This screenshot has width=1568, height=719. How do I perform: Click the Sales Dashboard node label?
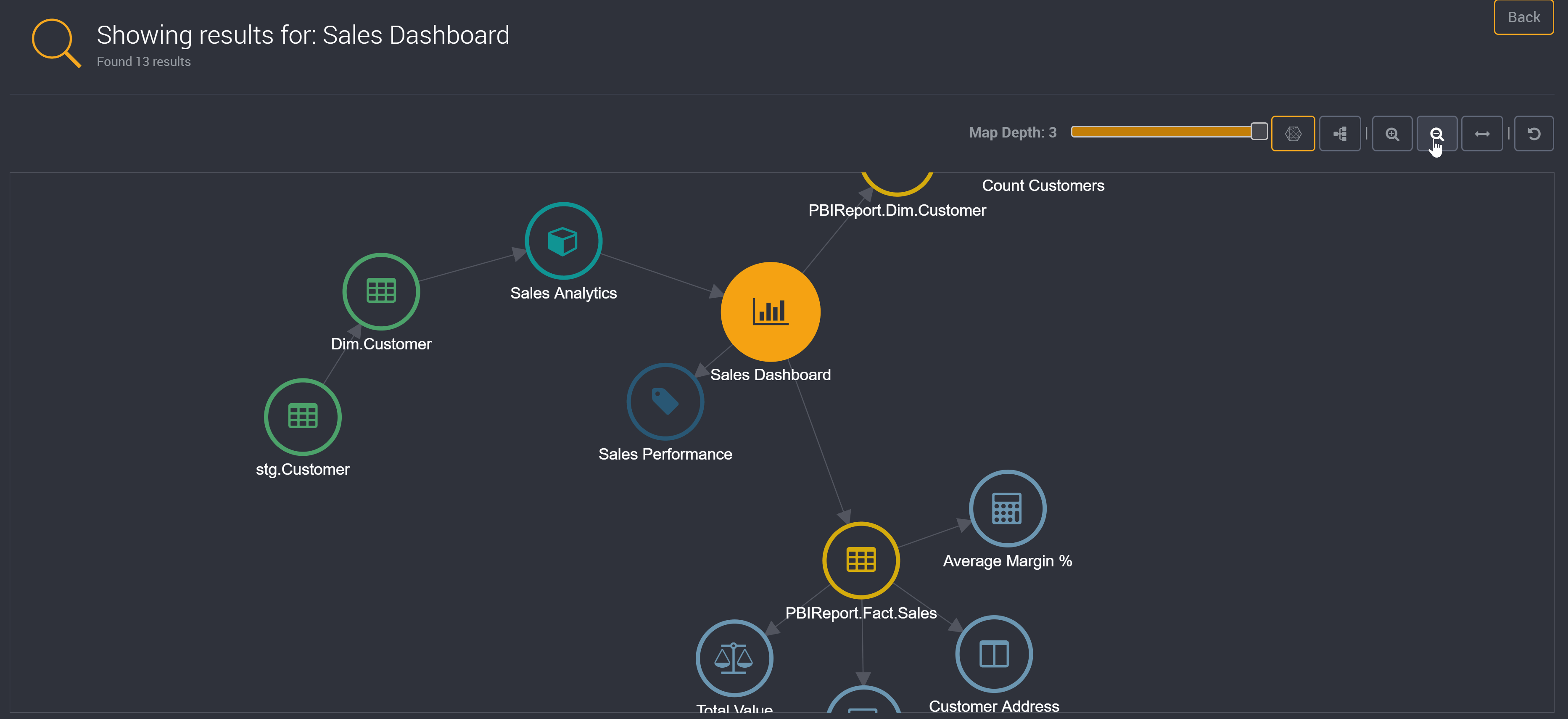click(771, 374)
